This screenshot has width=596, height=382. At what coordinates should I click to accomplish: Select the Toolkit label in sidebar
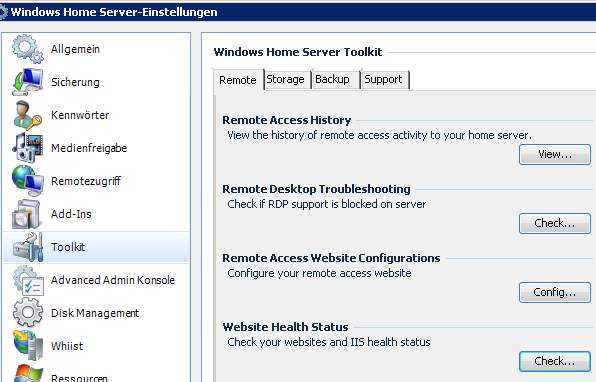[68, 247]
